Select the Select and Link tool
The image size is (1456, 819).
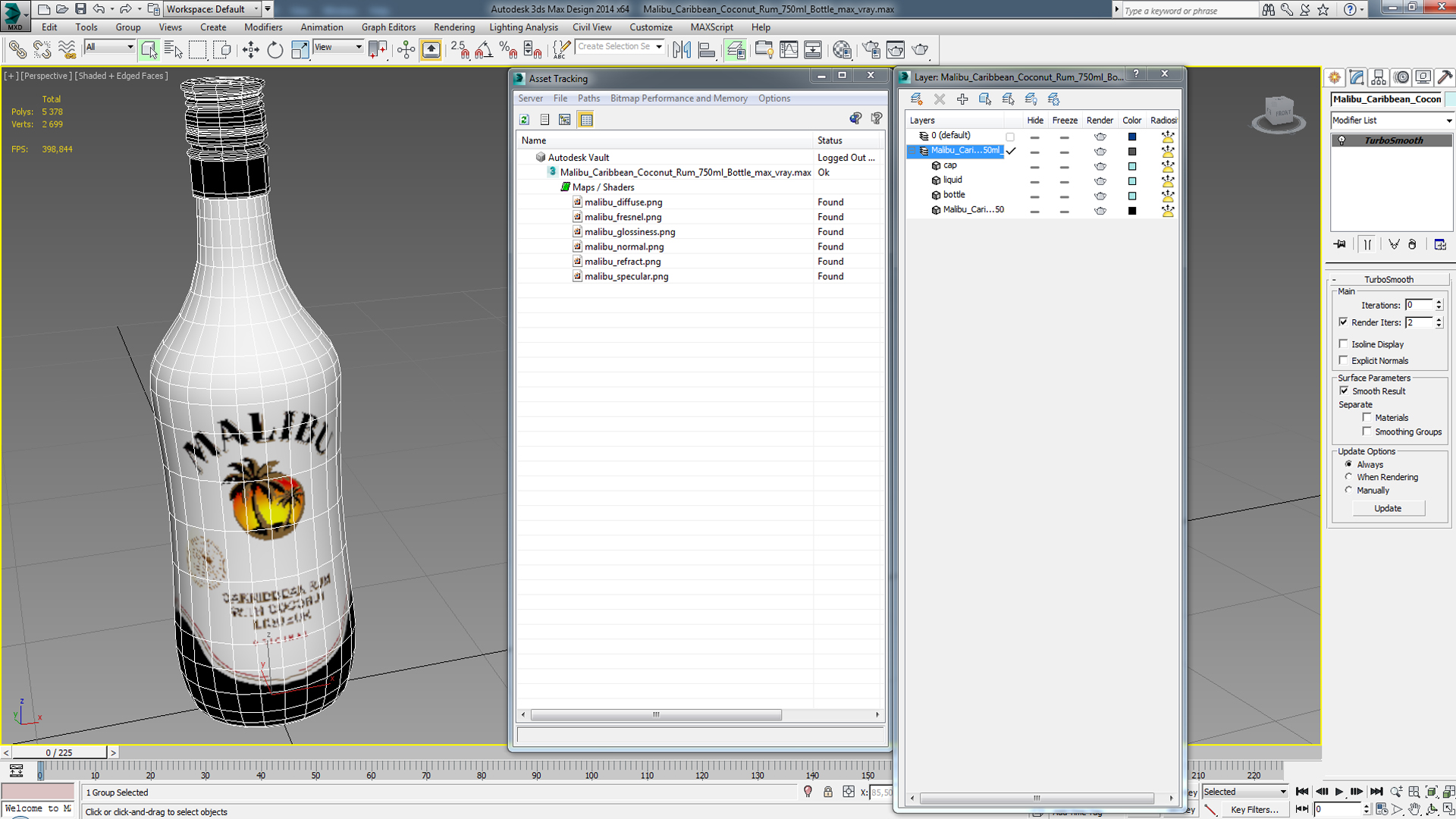17,50
